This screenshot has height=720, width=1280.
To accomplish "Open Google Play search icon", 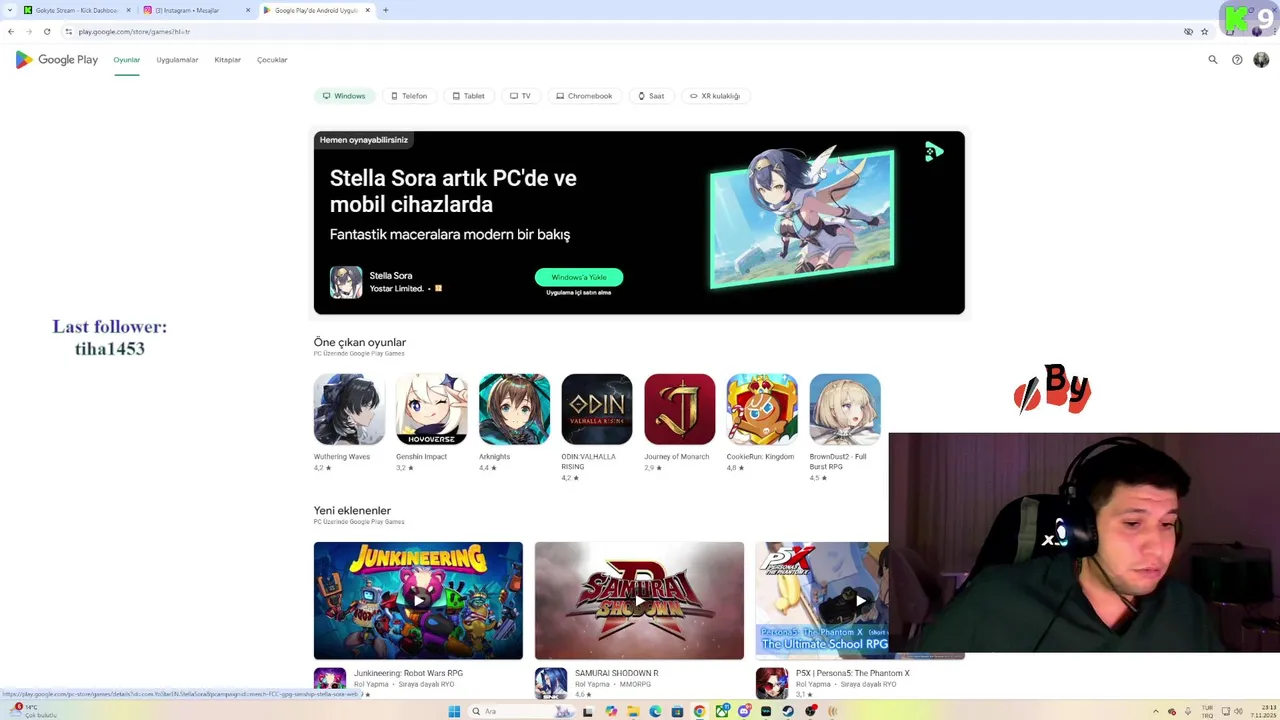I will click(x=1213, y=60).
